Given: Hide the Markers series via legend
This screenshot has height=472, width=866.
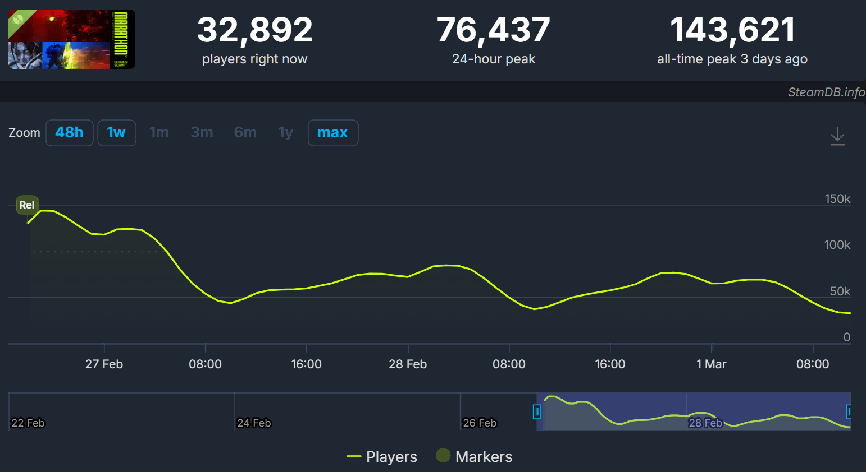Looking at the screenshot, I should (474, 457).
